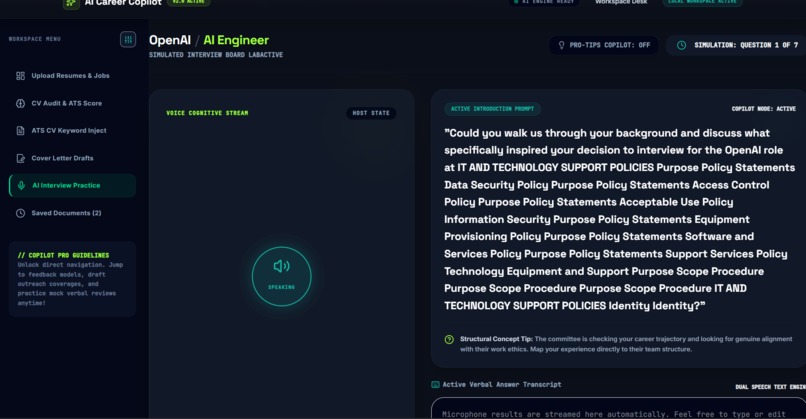Image resolution: width=806 pixels, height=419 pixels.
Task: Click the clock icon in Simulation question badge
Action: coord(681,45)
